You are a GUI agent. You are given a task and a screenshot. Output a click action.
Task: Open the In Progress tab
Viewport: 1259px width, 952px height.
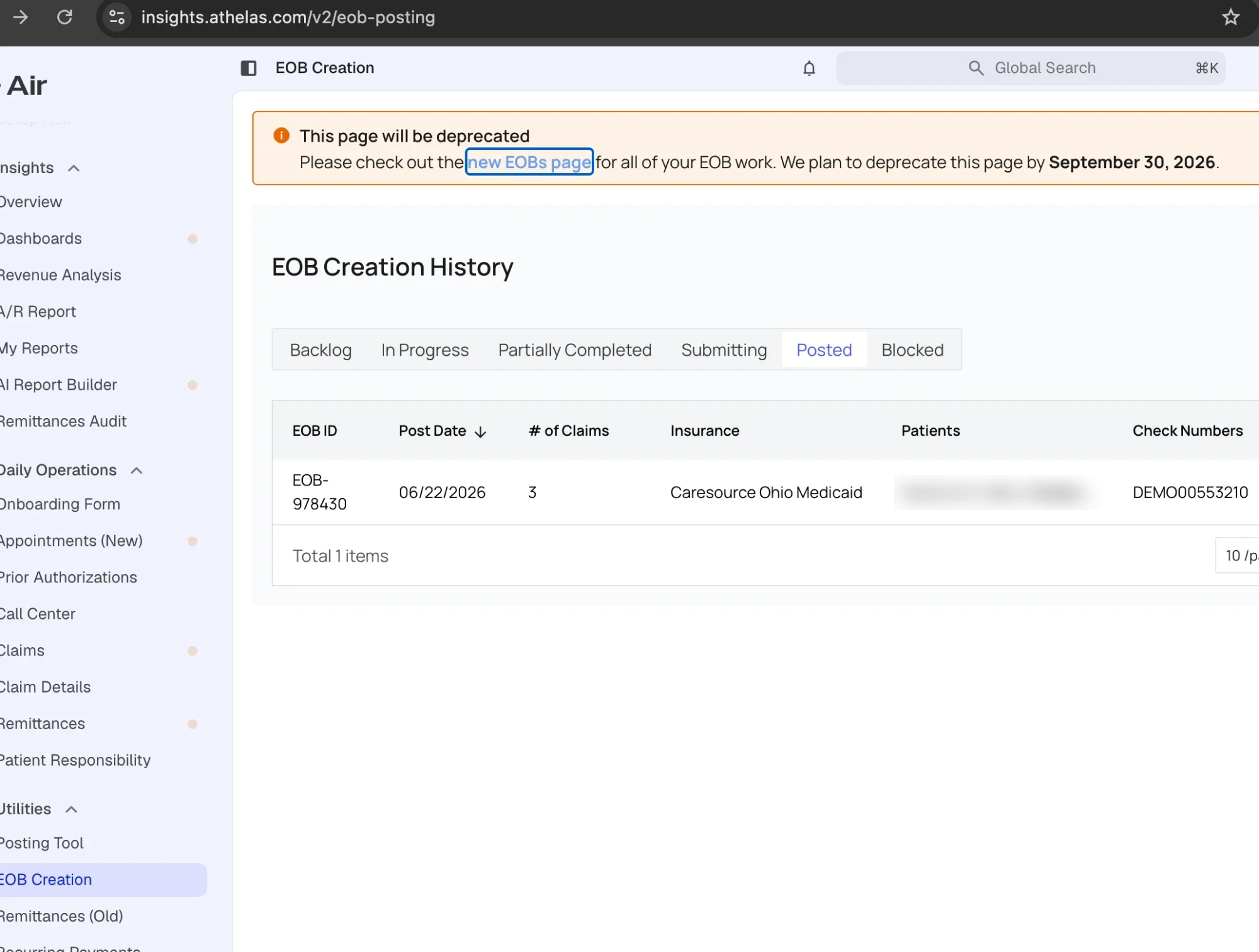point(425,350)
